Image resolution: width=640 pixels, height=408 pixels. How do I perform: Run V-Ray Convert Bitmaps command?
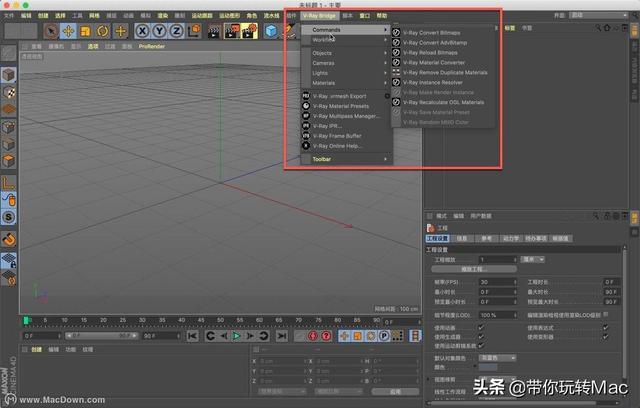(x=443, y=33)
